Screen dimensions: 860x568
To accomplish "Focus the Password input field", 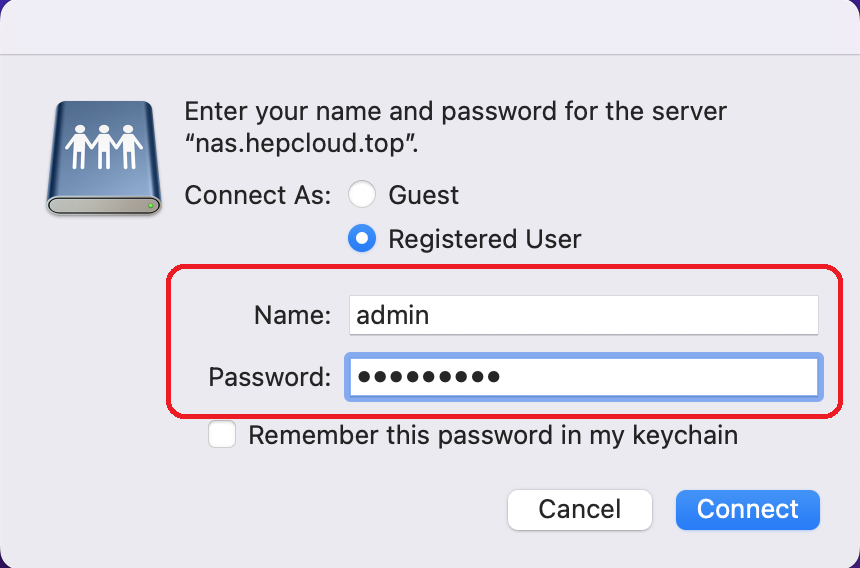I will pyautogui.click(x=584, y=377).
